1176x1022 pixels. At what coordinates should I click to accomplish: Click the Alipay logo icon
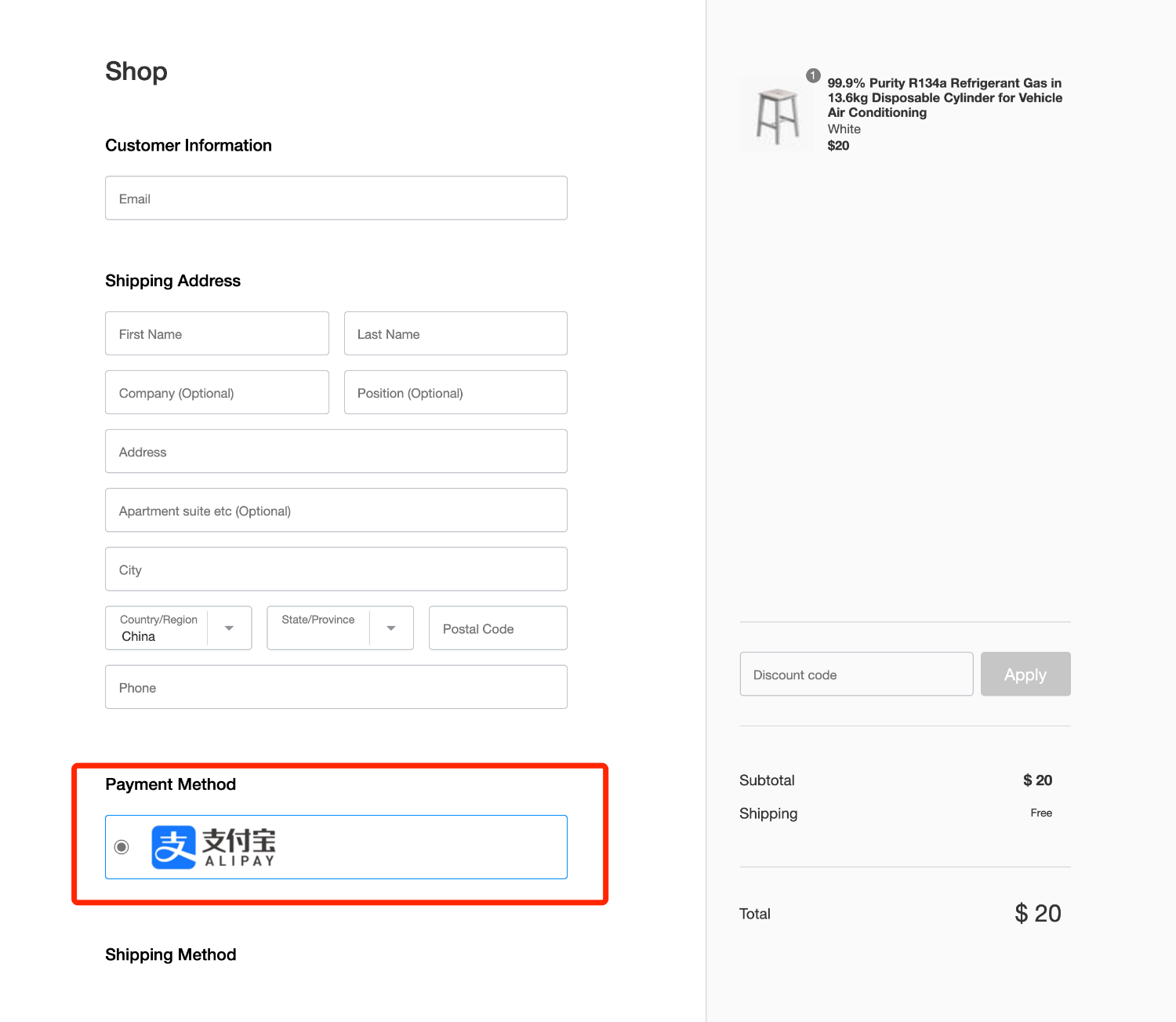click(173, 847)
